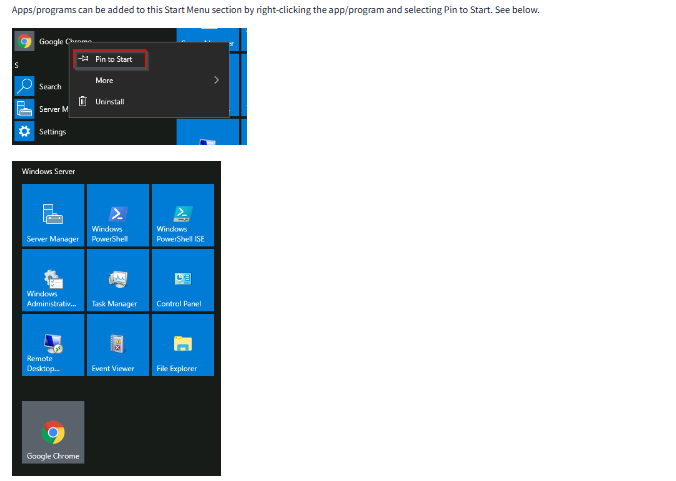This screenshot has width=676, height=481.
Task: Click the letter S section header
Action: coord(17,65)
